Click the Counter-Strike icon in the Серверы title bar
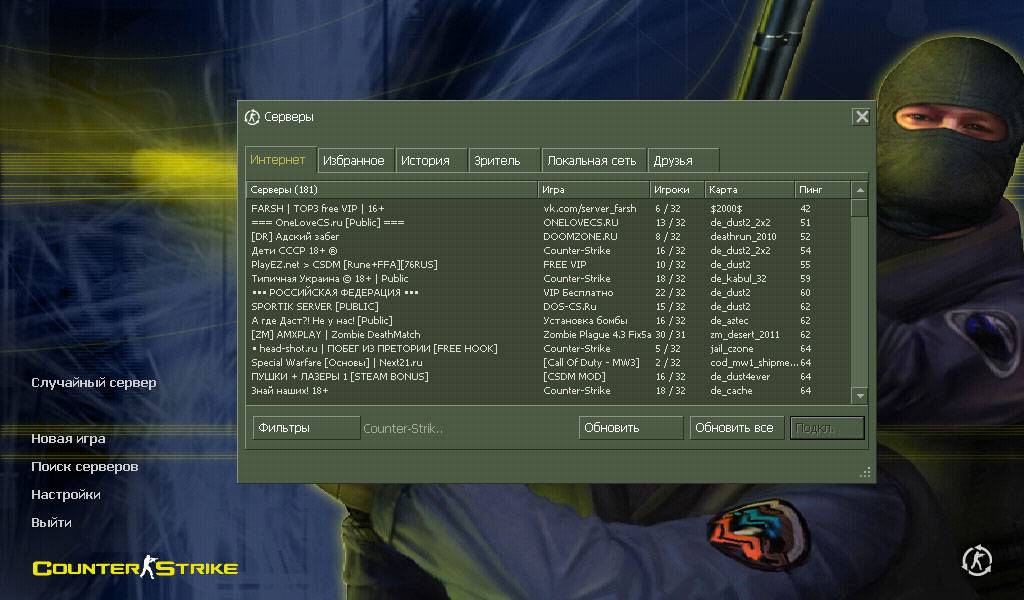This screenshot has height=600, width=1024. tap(252, 117)
